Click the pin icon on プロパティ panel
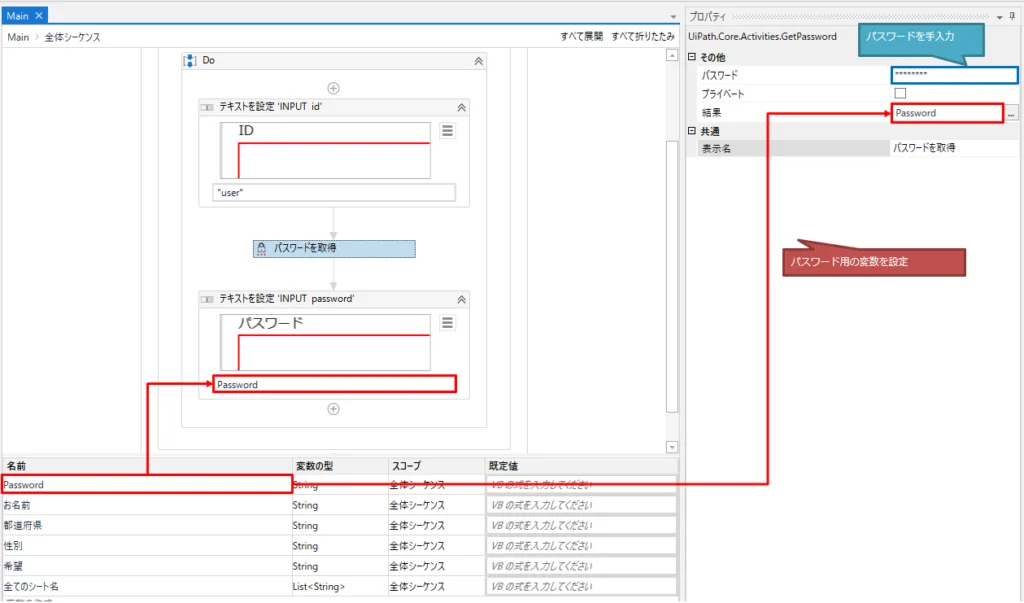Viewport: 1024px width, 603px height. tap(1012, 16)
